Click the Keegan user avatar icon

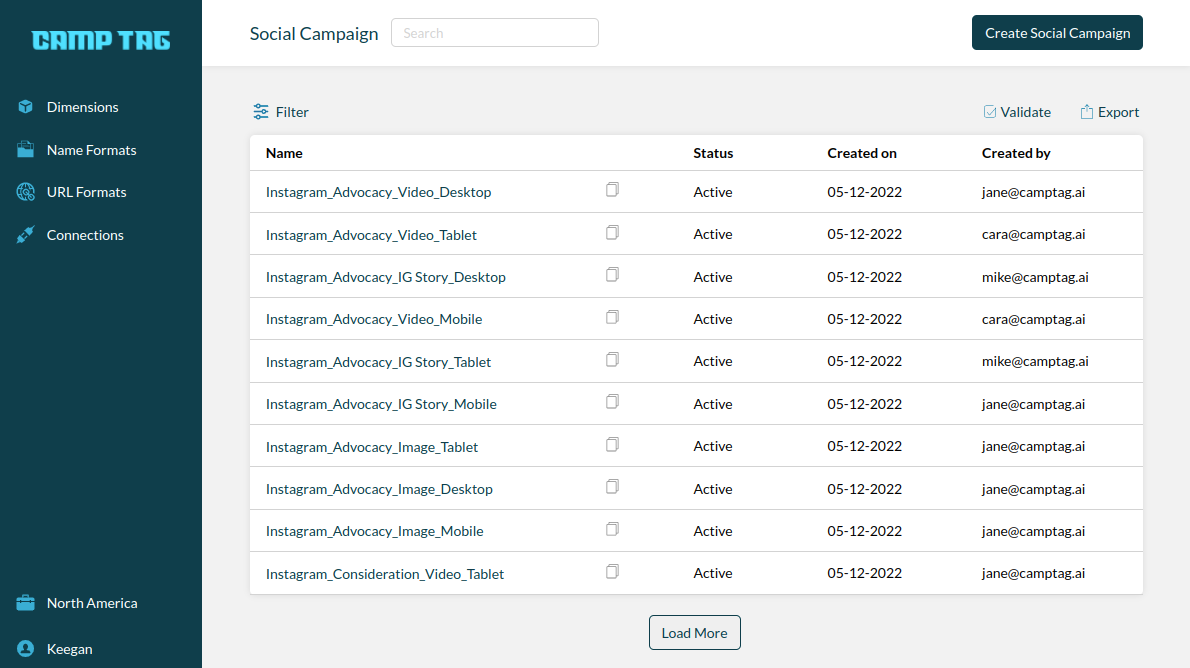click(x=26, y=648)
